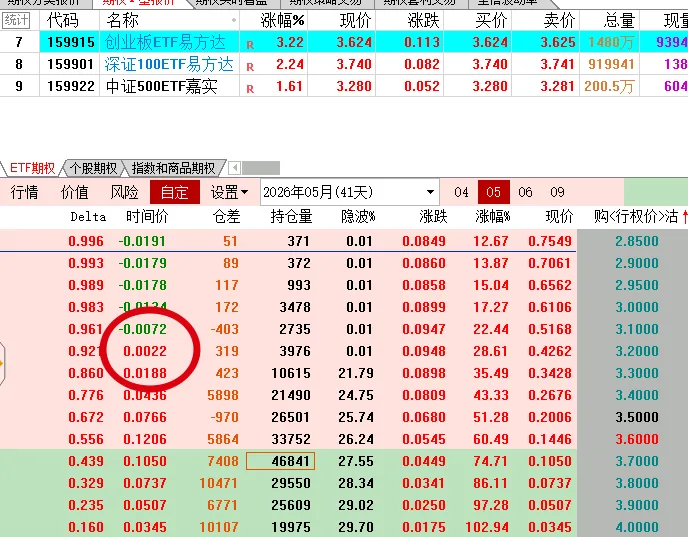Switch to the ETF期权 tab
The width and height of the screenshot is (688, 537).
[x=32, y=168]
